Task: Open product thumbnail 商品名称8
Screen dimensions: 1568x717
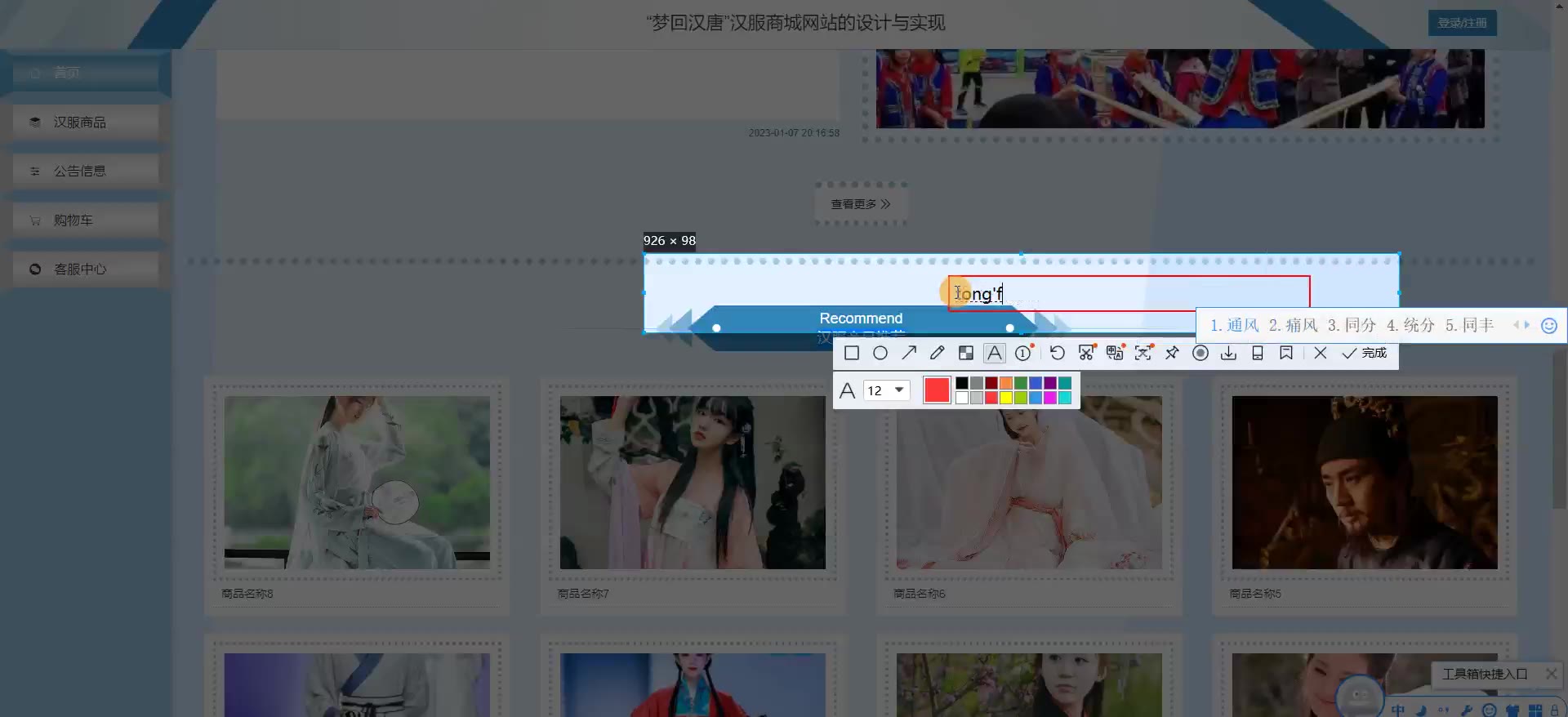Action: pyautogui.click(x=357, y=483)
